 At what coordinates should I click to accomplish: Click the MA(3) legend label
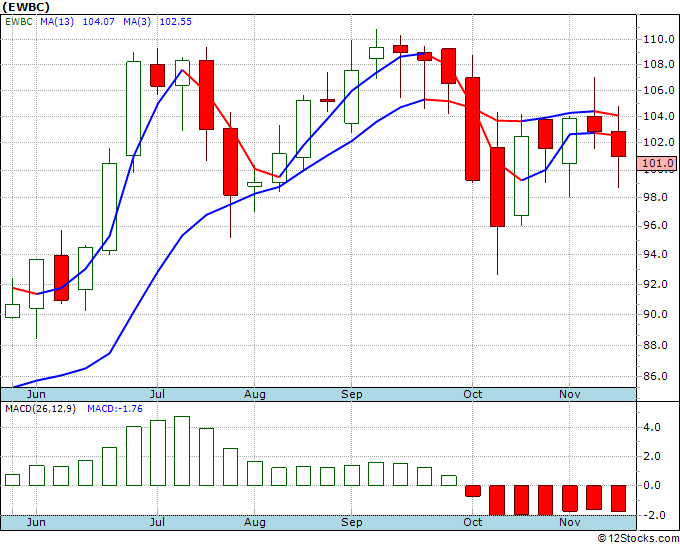(137, 22)
